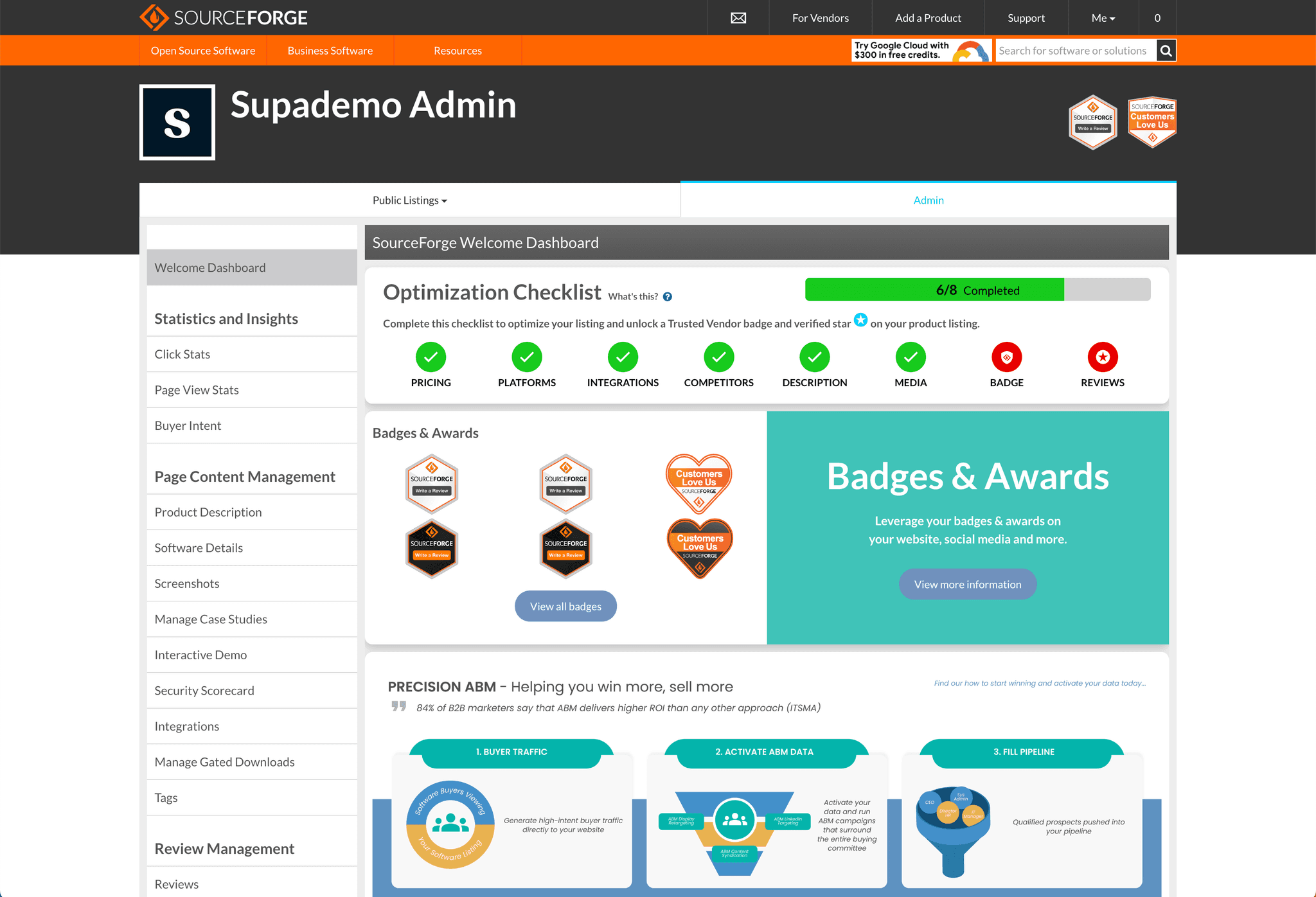Open the mail envelope icon
1316x897 pixels.
[738, 18]
